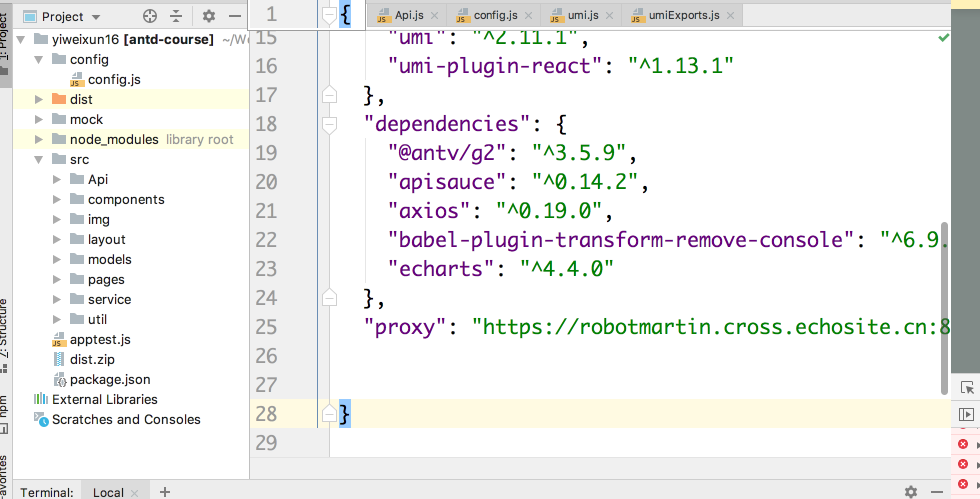Image resolution: width=980 pixels, height=499 pixels.
Task: Fold the root object at line 1
Action: (x=329, y=15)
